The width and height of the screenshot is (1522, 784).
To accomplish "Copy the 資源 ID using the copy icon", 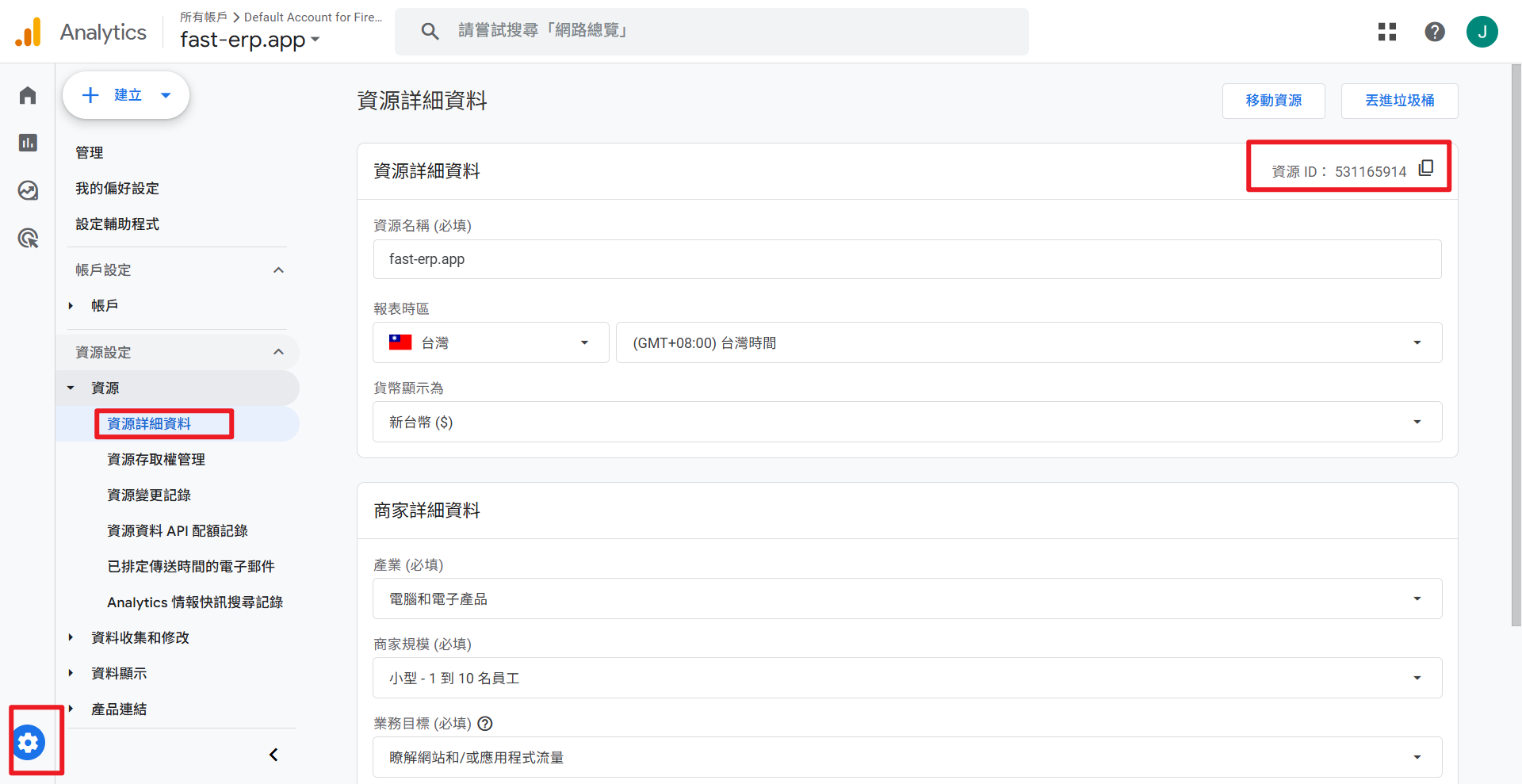I will [x=1426, y=168].
